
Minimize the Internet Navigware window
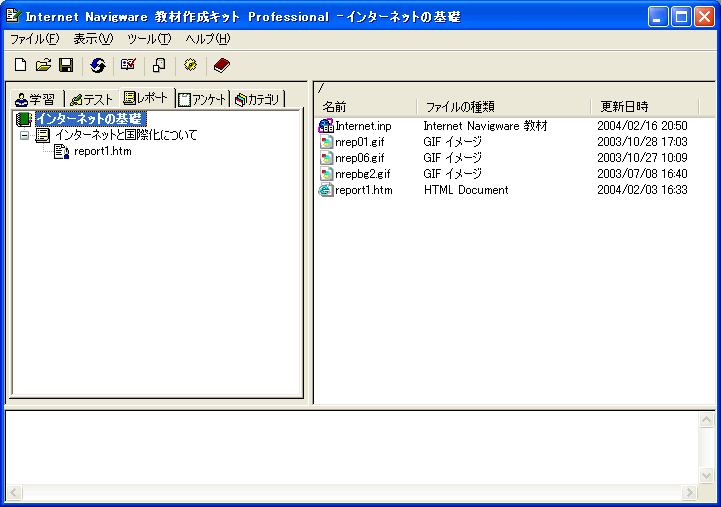point(658,17)
